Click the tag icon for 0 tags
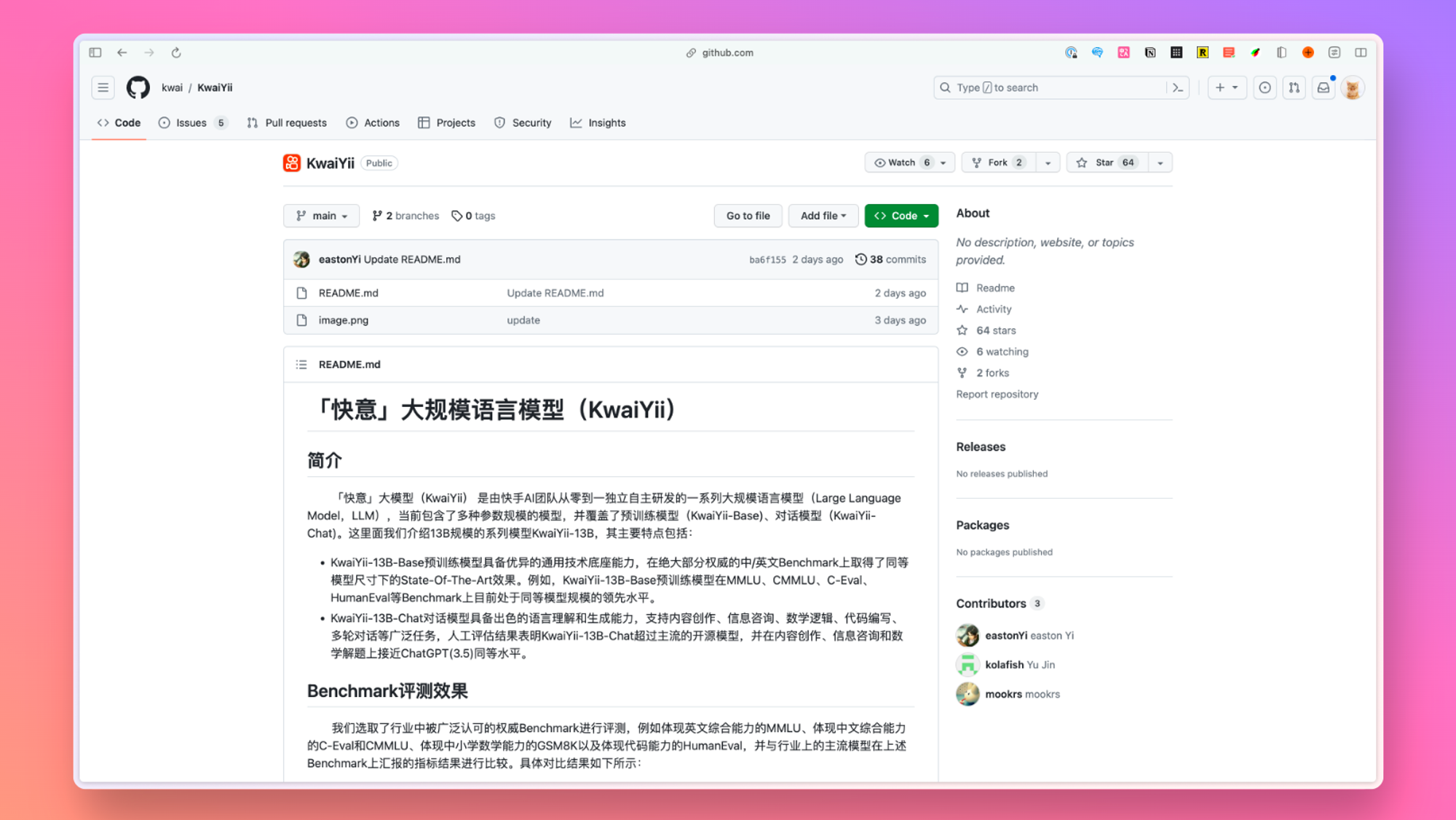The image size is (1456, 820). [456, 216]
